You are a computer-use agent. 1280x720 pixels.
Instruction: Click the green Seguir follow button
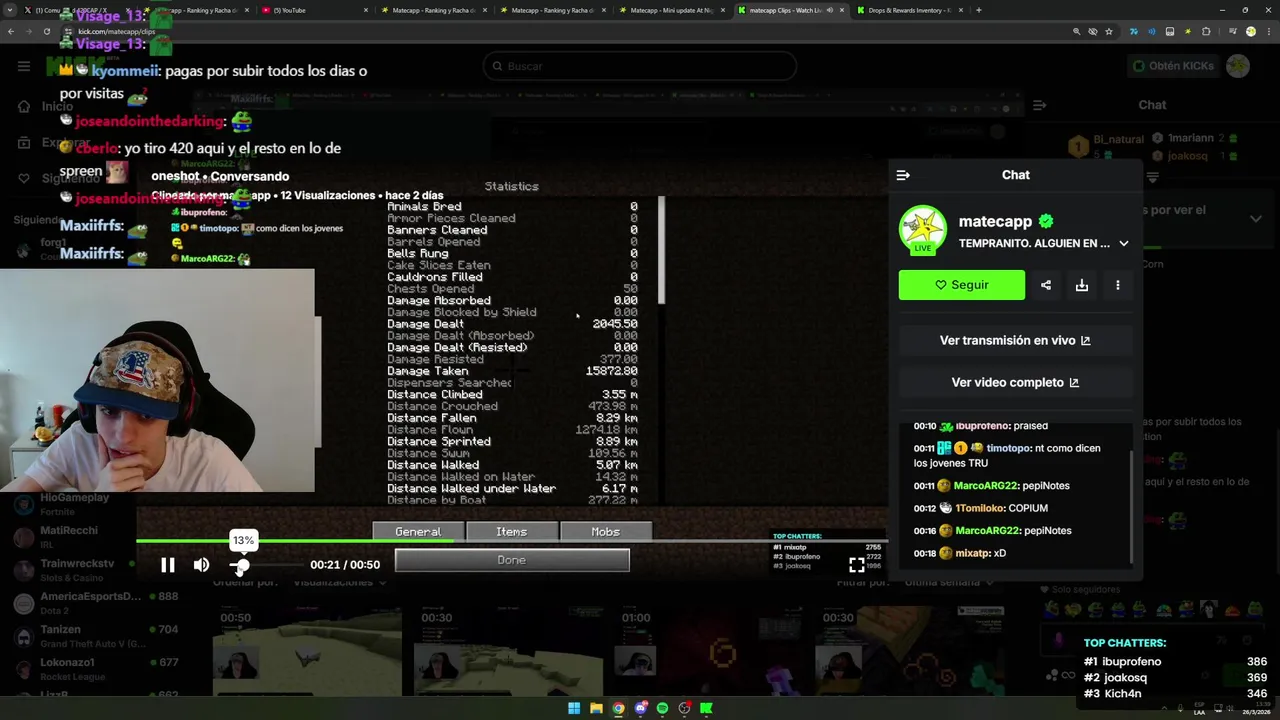pyautogui.click(x=962, y=285)
